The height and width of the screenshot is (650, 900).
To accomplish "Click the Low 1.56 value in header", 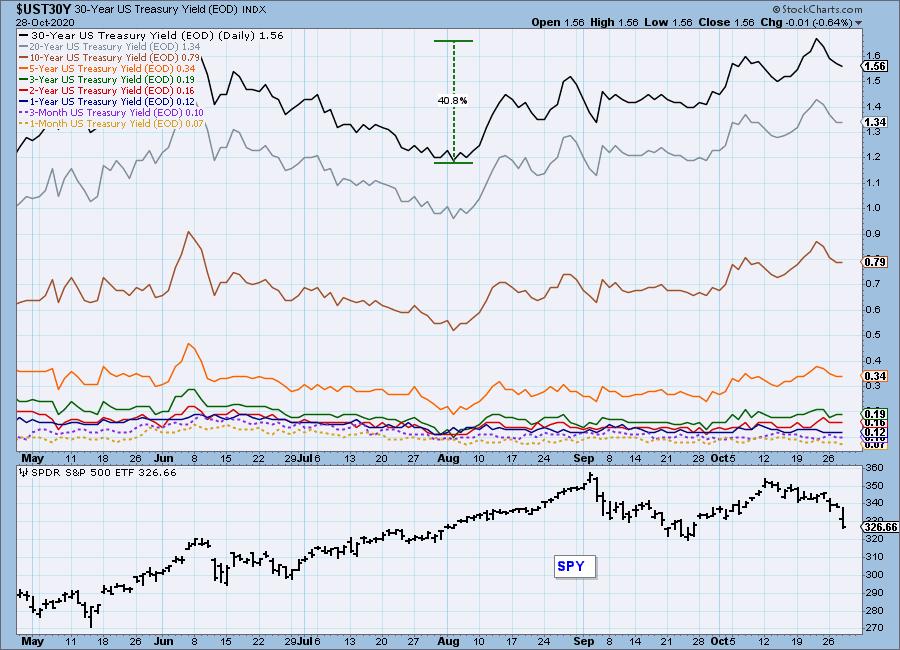I will pos(668,22).
